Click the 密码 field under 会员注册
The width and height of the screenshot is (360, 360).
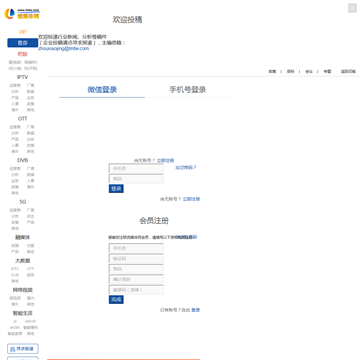[136, 269]
